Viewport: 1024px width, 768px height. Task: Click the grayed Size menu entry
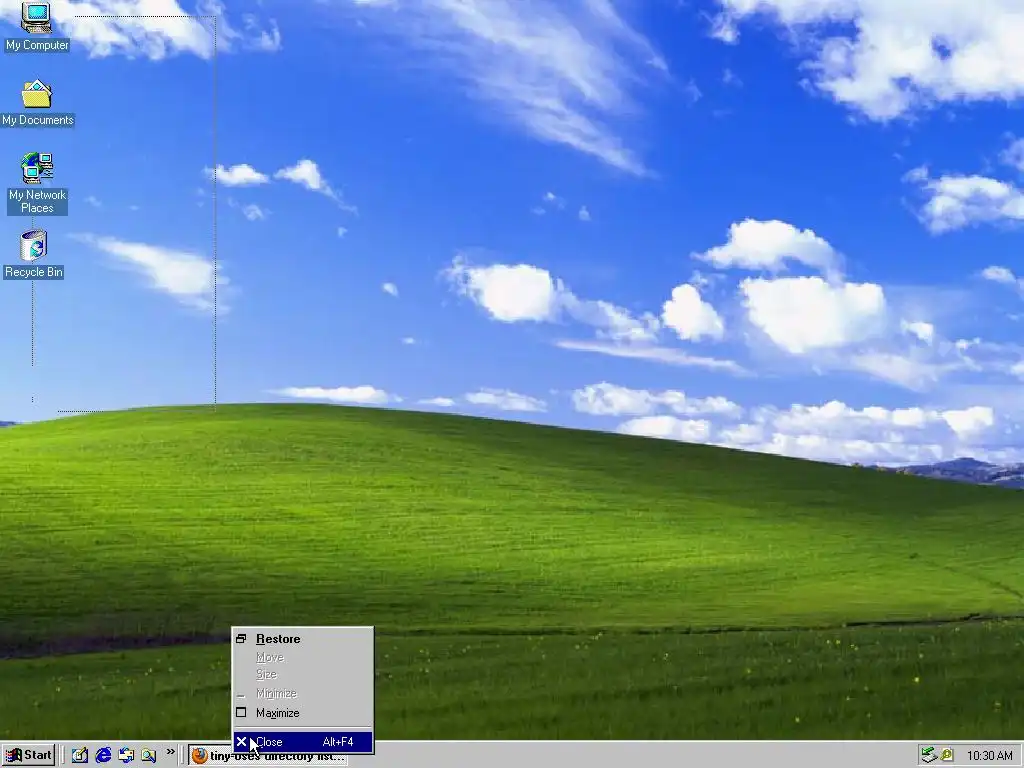click(303, 674)
